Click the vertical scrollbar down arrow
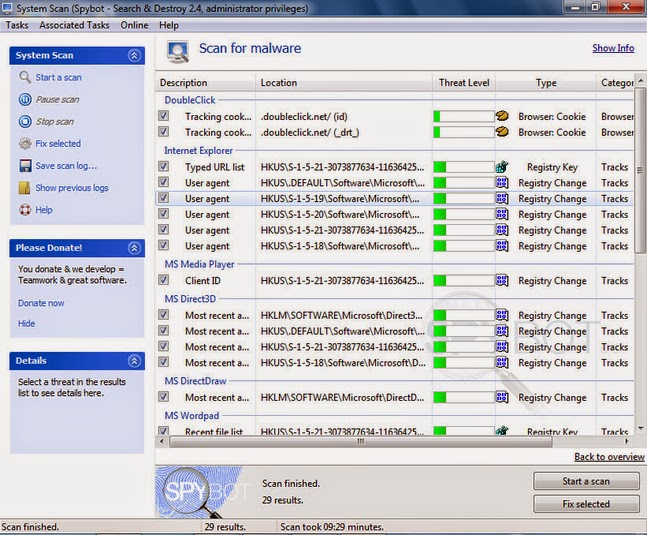This screenshot has height=535, width=647. [641, 428]
